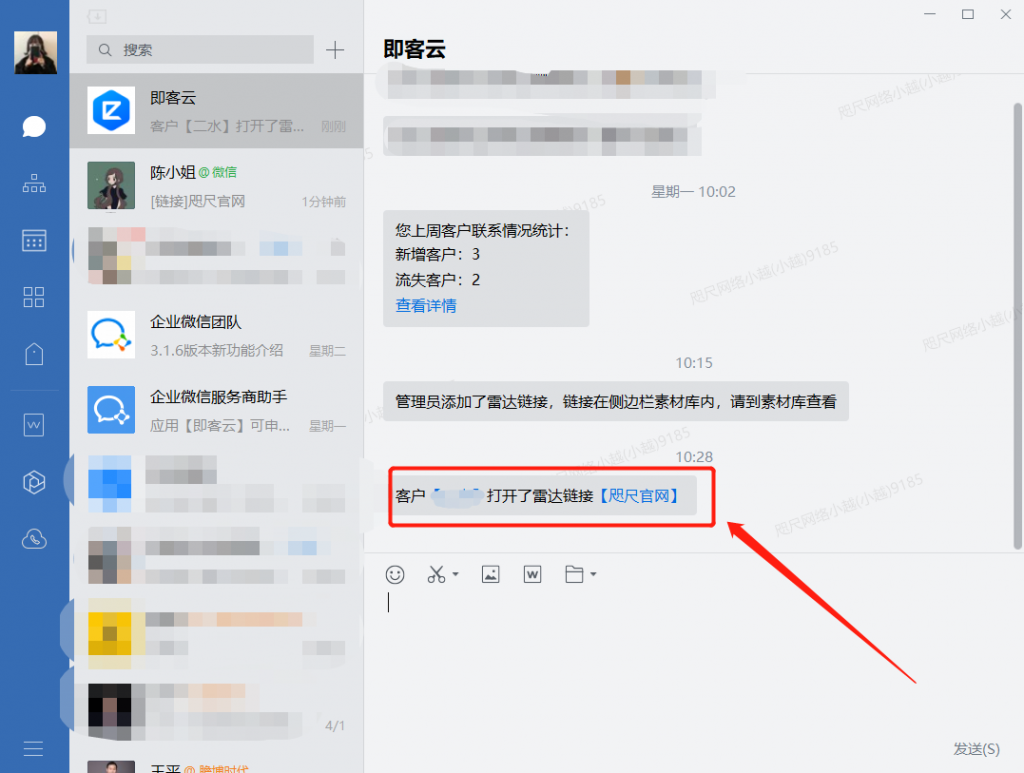Image resolution: width=1024 pixels, height=773 pixels.
Task: Click the 星期一 10:02 timestamp
Action: pyautogui.click(x=694, y=192)
